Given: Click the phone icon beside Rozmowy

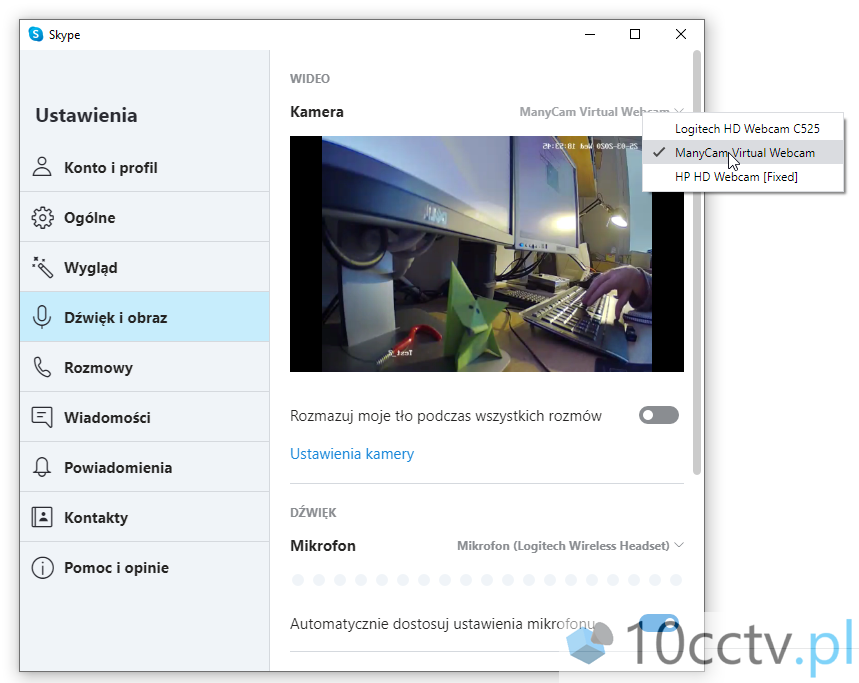Looking at the screenshot, I should pos(42,368).
